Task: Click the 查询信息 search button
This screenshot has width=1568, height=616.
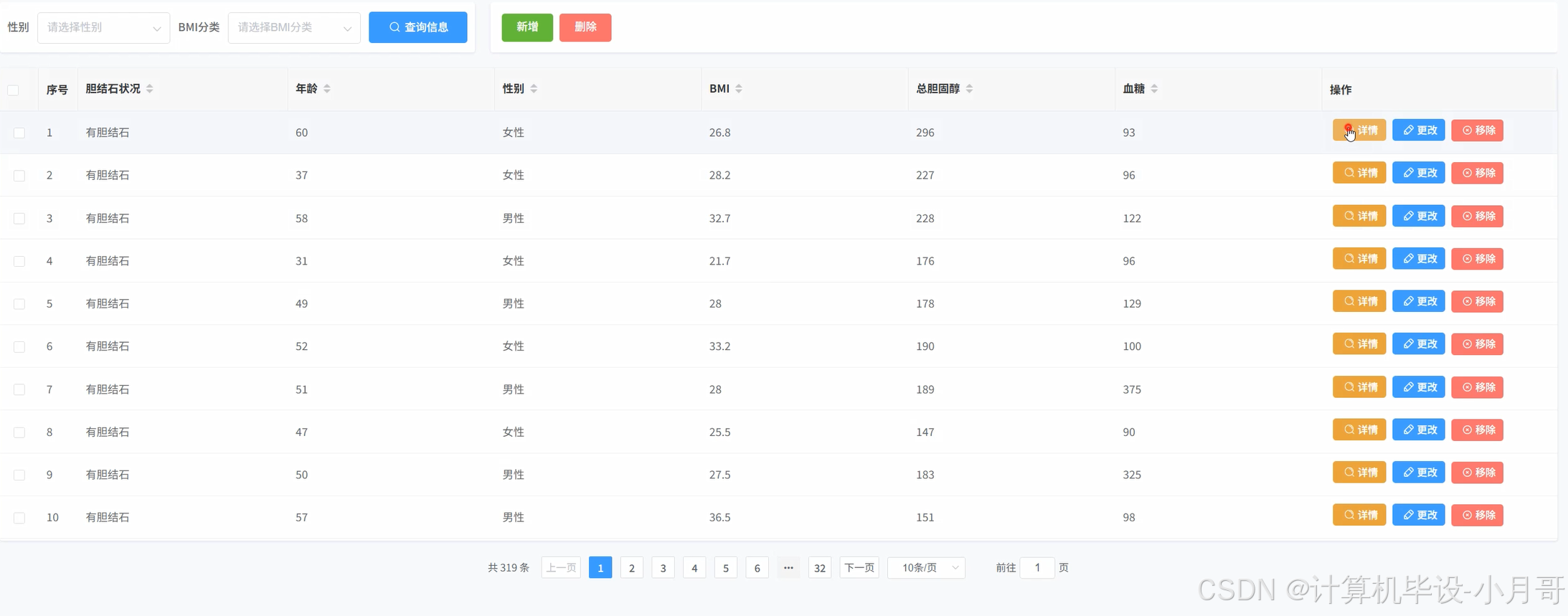Action: click(418, 27)
